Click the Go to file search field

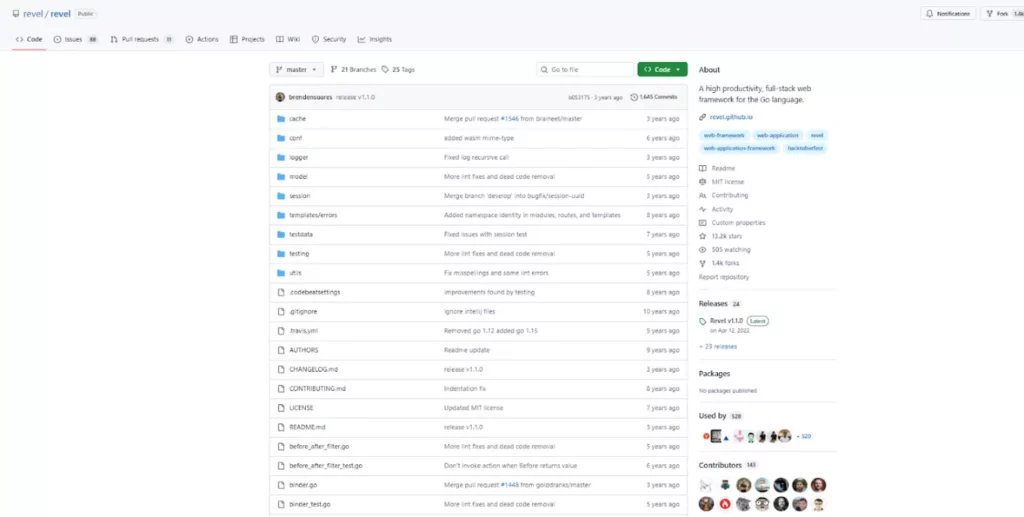point(585,69)
